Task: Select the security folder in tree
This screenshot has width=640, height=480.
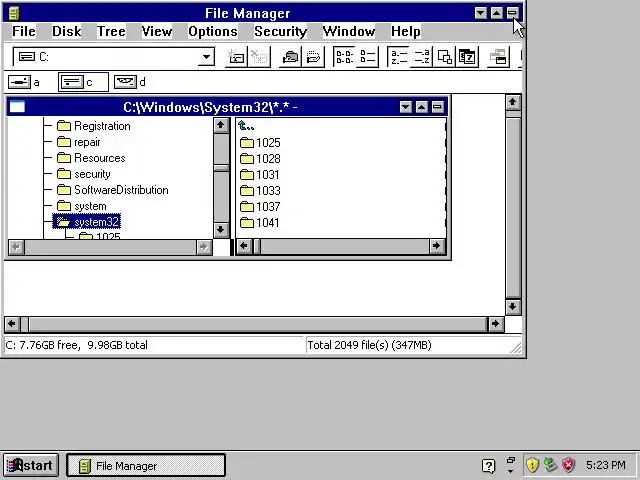Action: pyautogui.click(x=84, y=174)
